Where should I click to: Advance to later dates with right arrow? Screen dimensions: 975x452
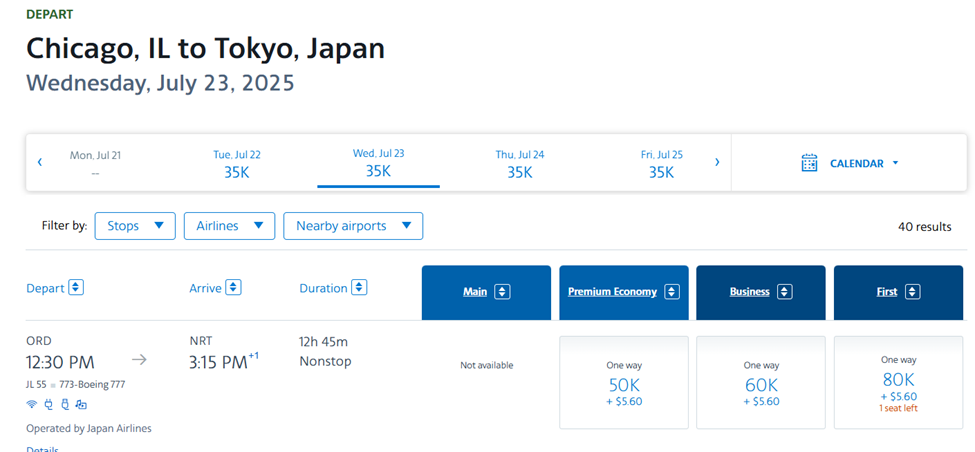coord(717,162)
